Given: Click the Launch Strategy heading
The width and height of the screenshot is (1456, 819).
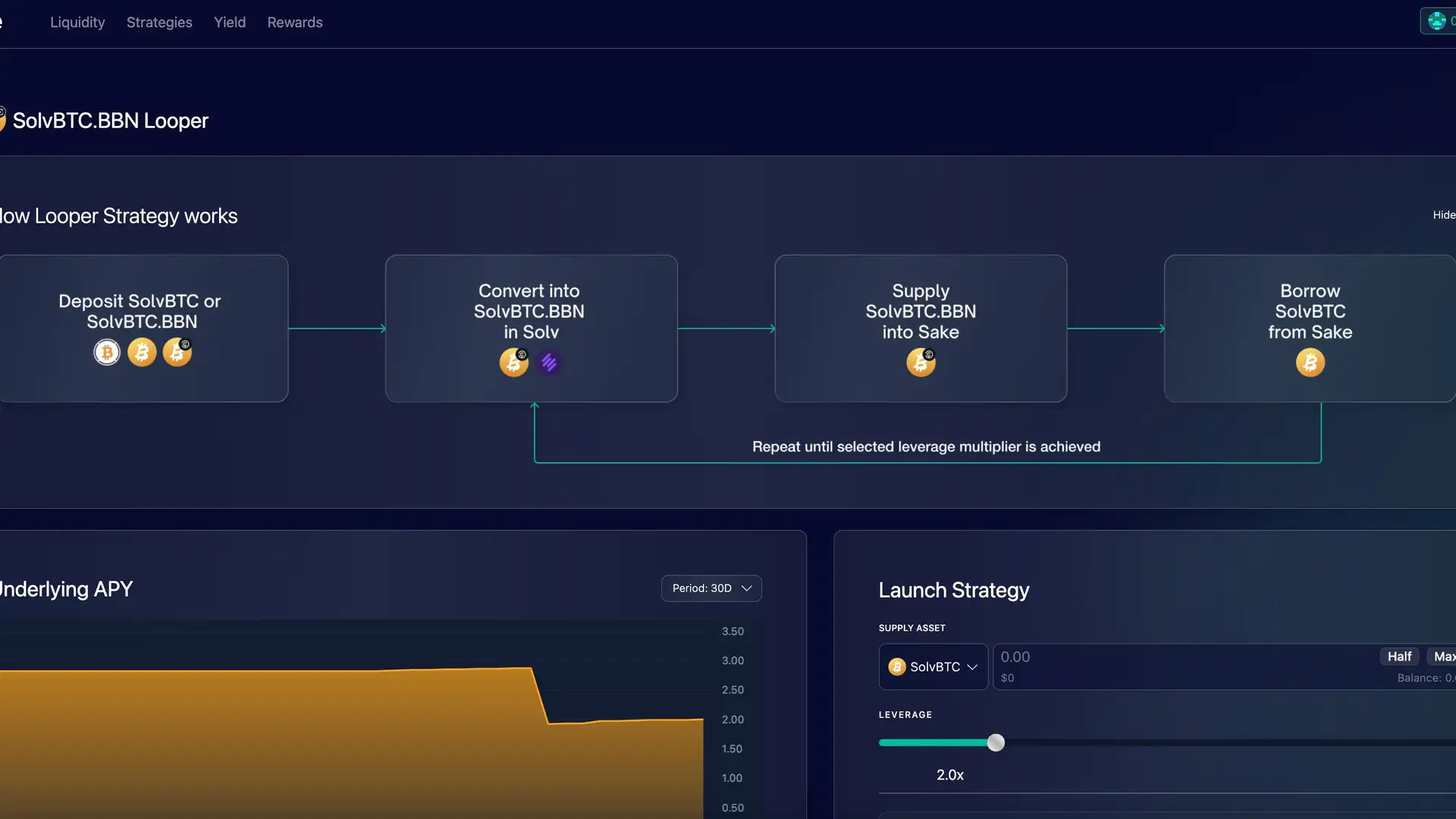Looking at the screenshot, I should pyautogui.click(x=954, y=590).
